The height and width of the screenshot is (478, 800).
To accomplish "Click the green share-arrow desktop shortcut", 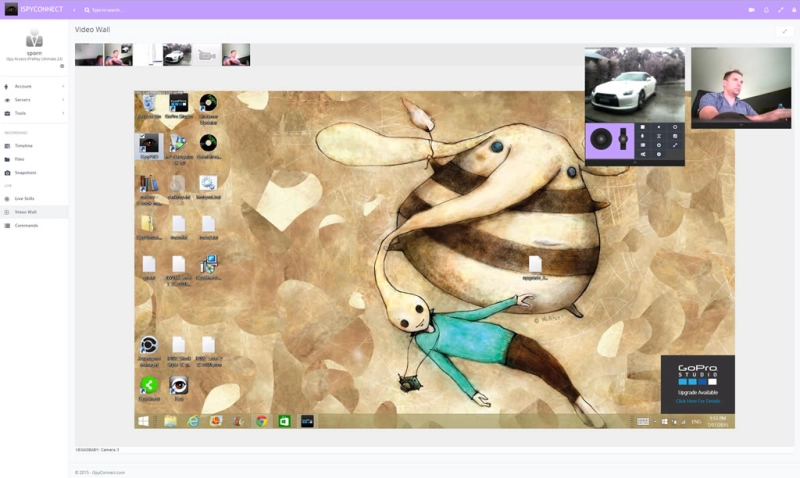I will [x=149, y=388].
